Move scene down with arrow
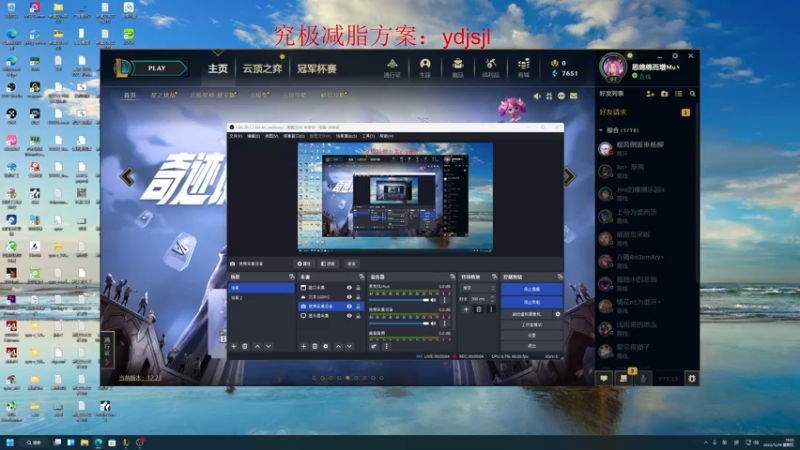Image resolution: width=800 pixels, height=450 pixels. click(268, 346)
